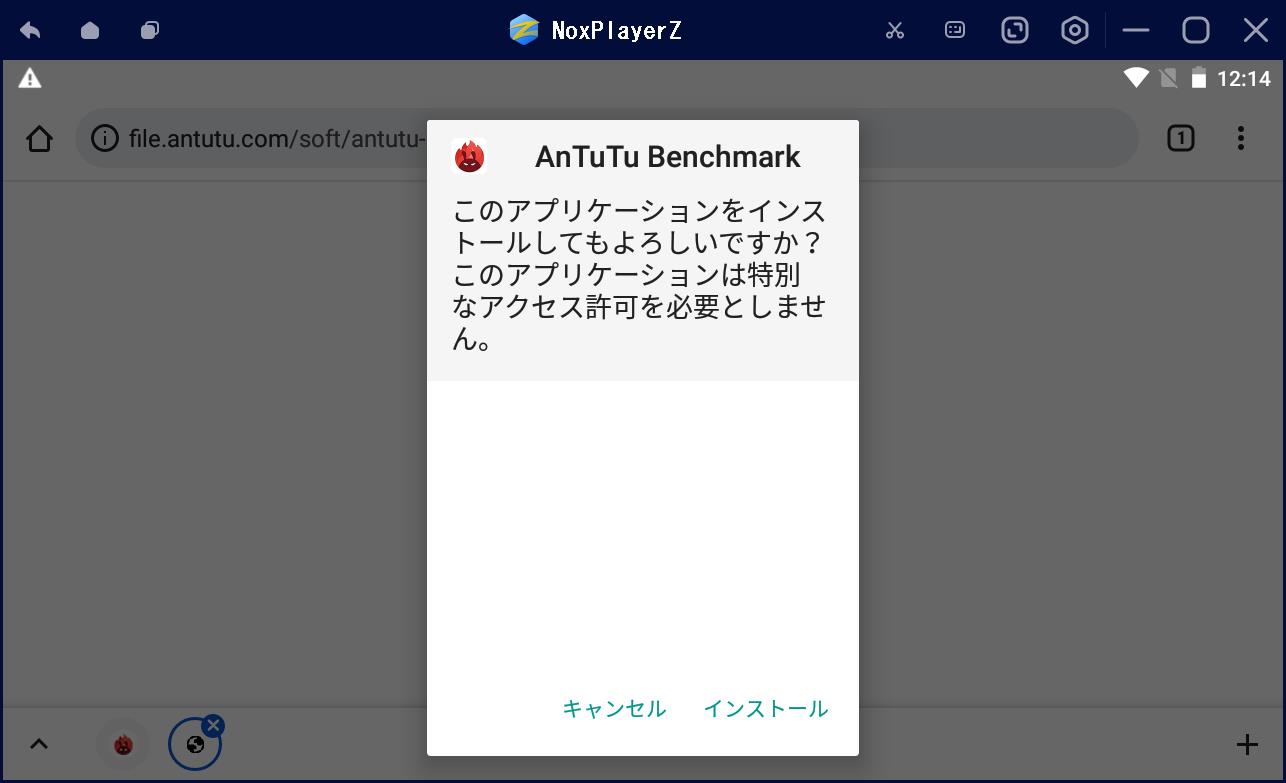Select the browser home icon beside address bar
This screenshot has height=783, width=1286.
(39, 138)
